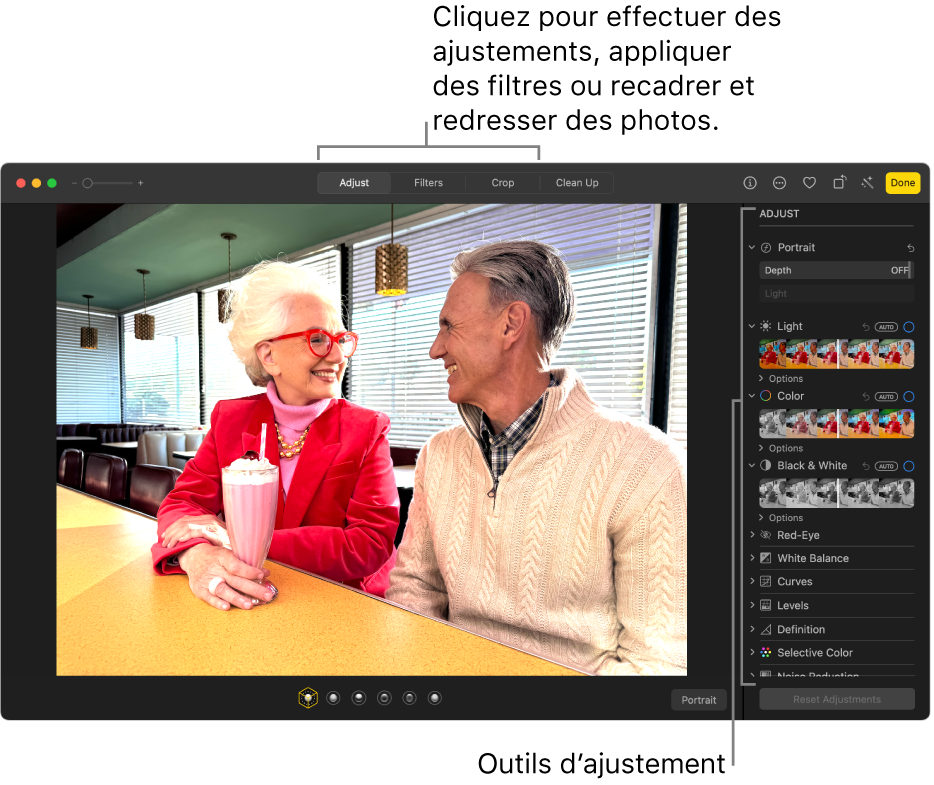
Task: Apply Auto-enhance with the magic wand icon
Action: pos(866,183)
